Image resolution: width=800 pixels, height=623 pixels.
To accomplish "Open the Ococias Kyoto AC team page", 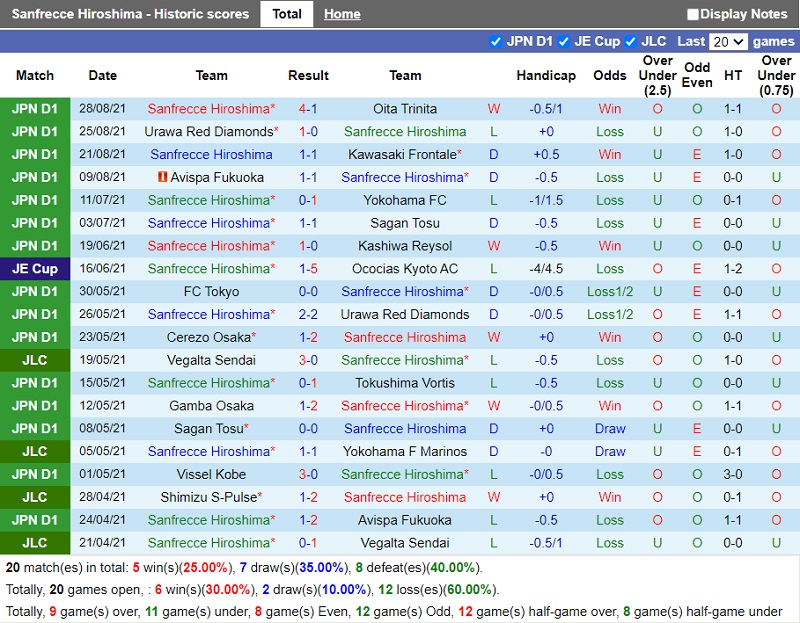I will click(x=405, y=268).
